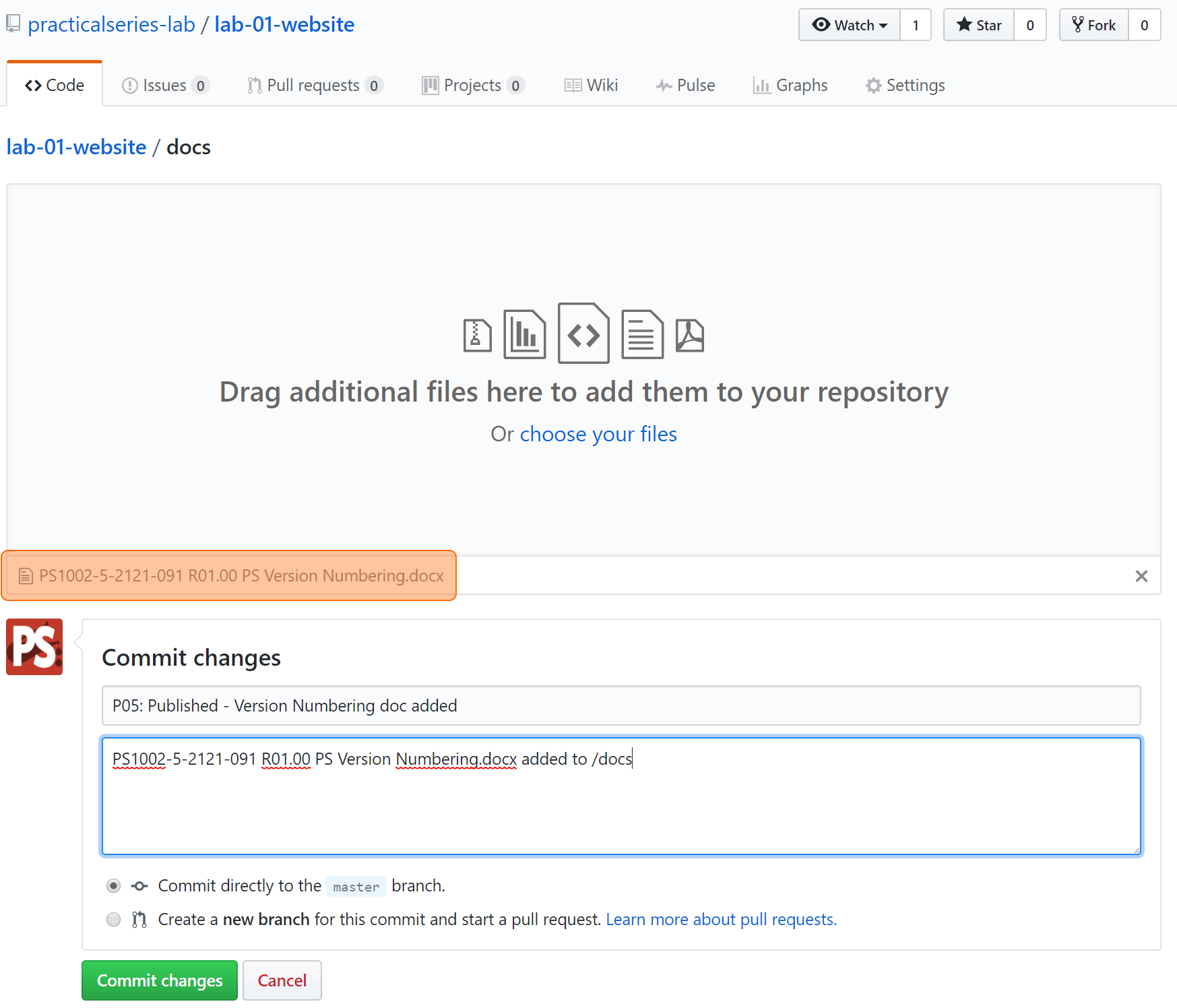
Task: Click the commit node icon near master
Action: (x=139, y=886)
